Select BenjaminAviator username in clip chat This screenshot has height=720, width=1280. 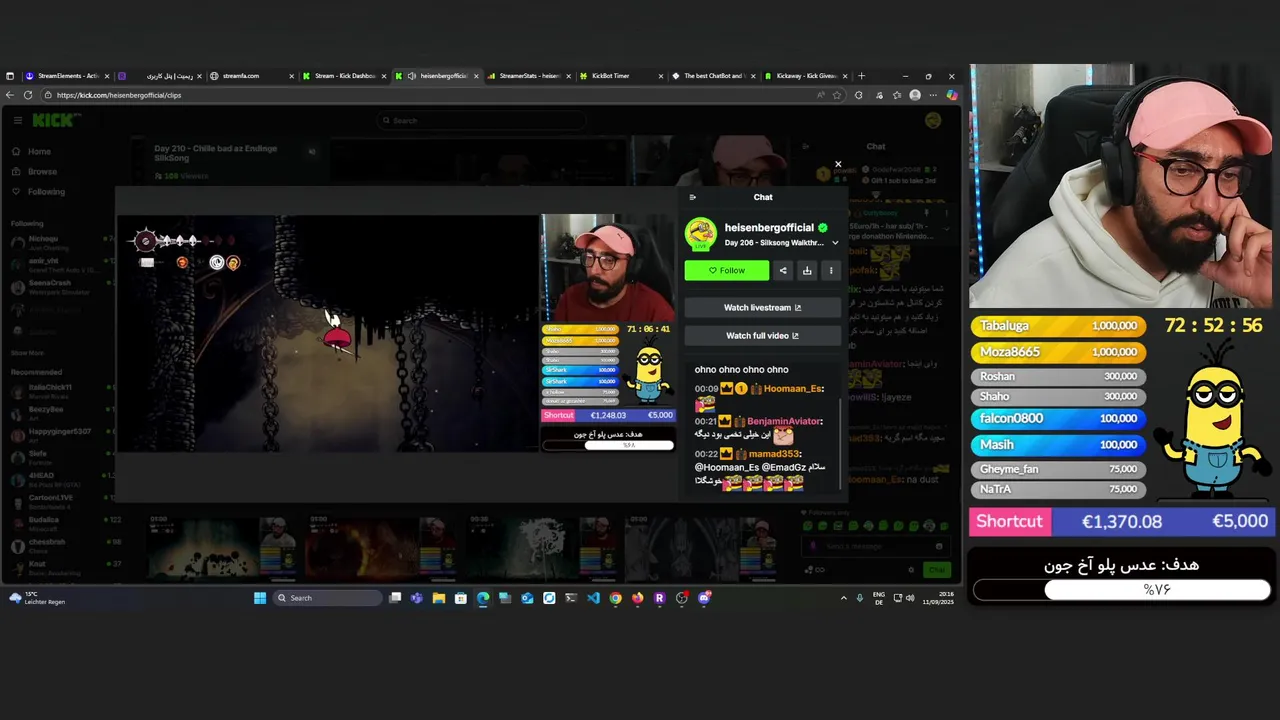click(783, 421)
